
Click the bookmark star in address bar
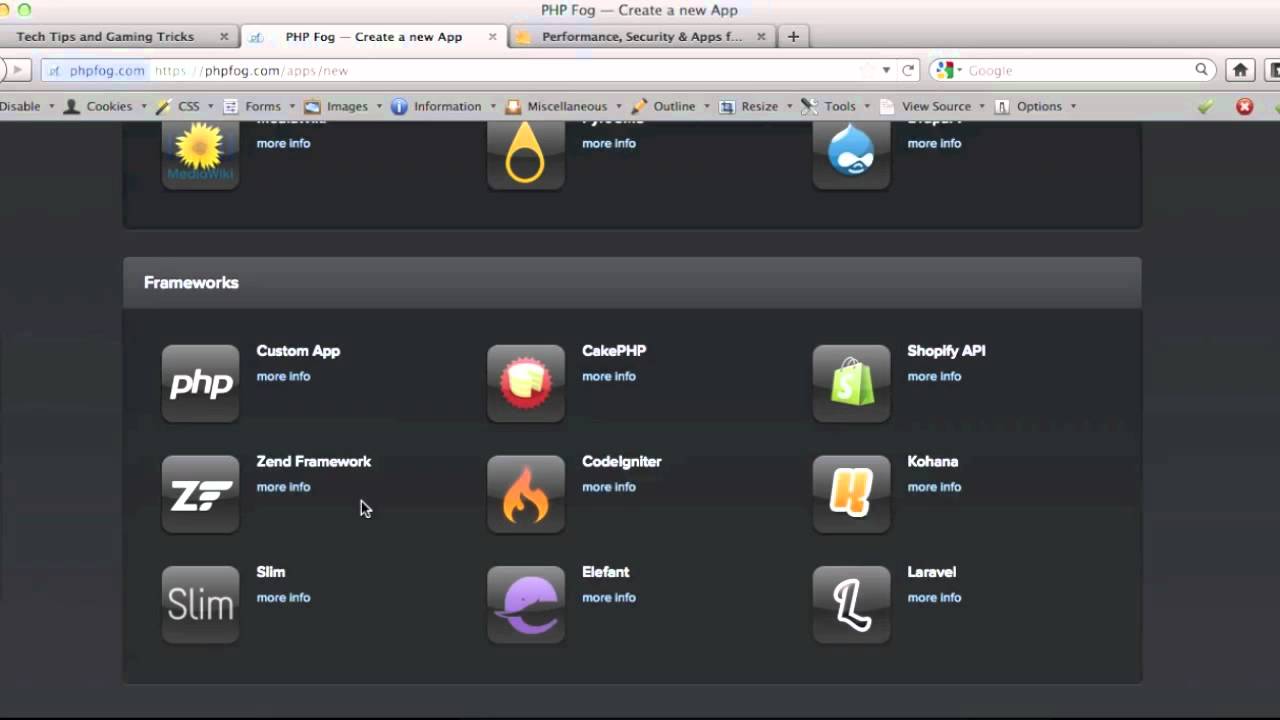867,70
